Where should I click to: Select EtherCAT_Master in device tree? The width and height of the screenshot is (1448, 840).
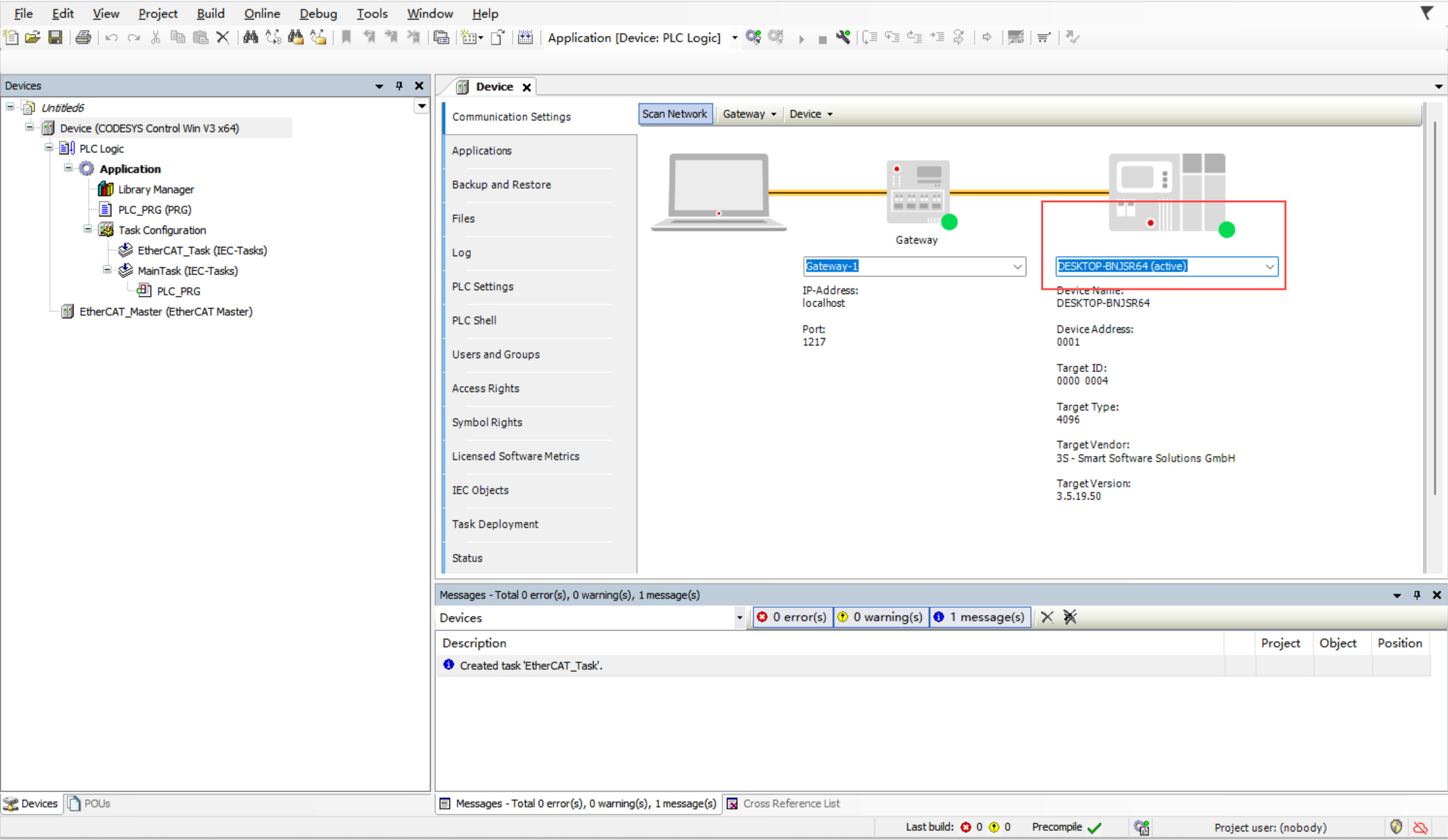[166, 312]
